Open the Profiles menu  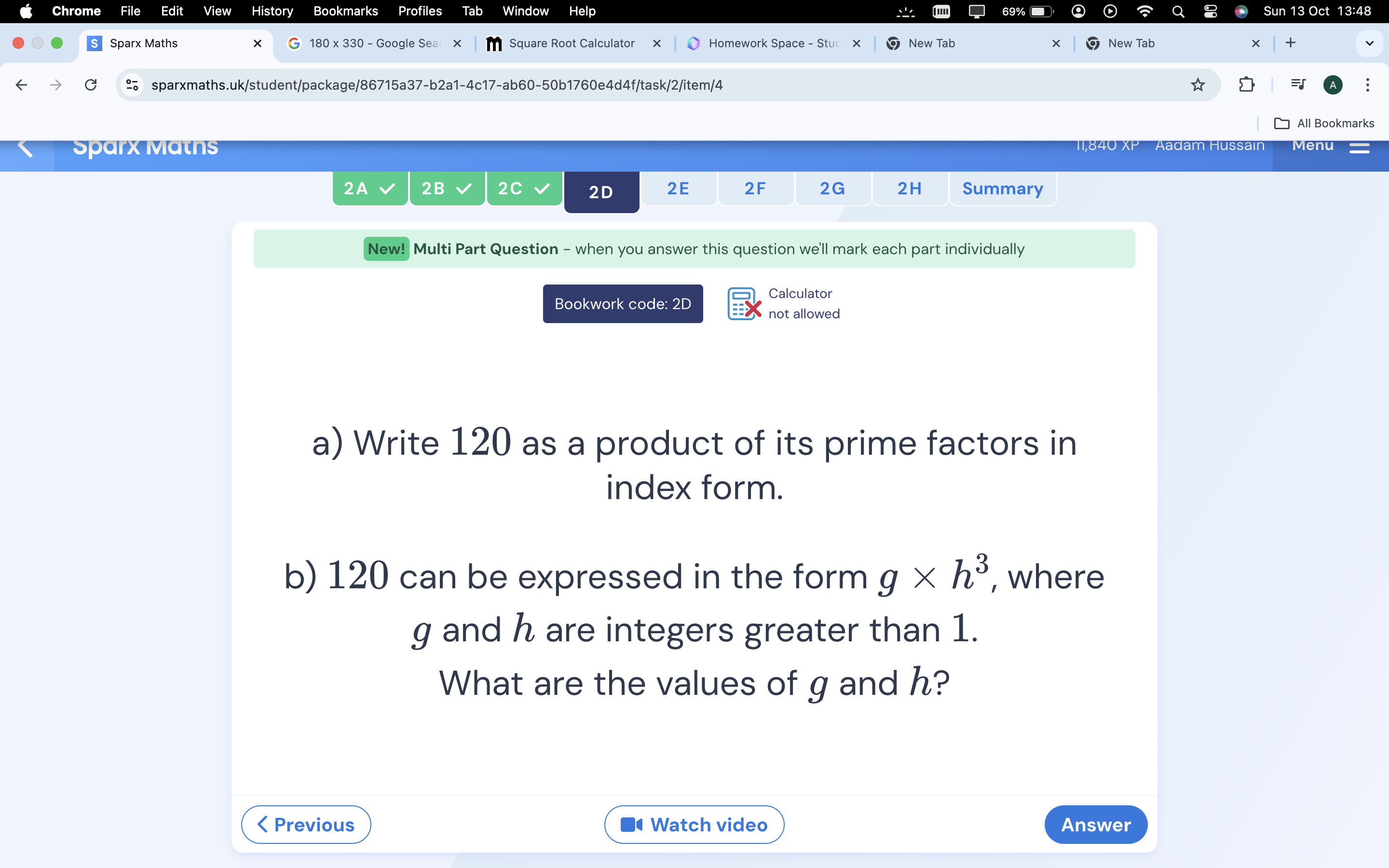[420, 11]
